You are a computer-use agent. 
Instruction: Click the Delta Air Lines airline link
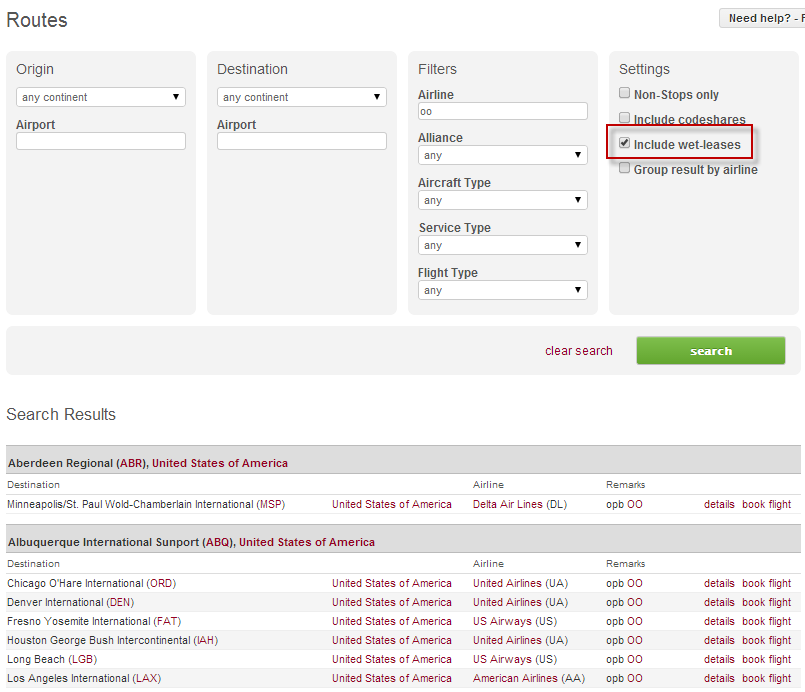coord(519,504)
